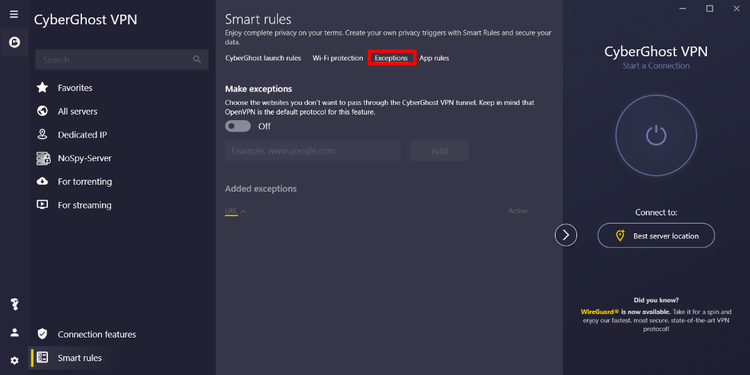Open the account profile icon

click(x=14, y=332)
